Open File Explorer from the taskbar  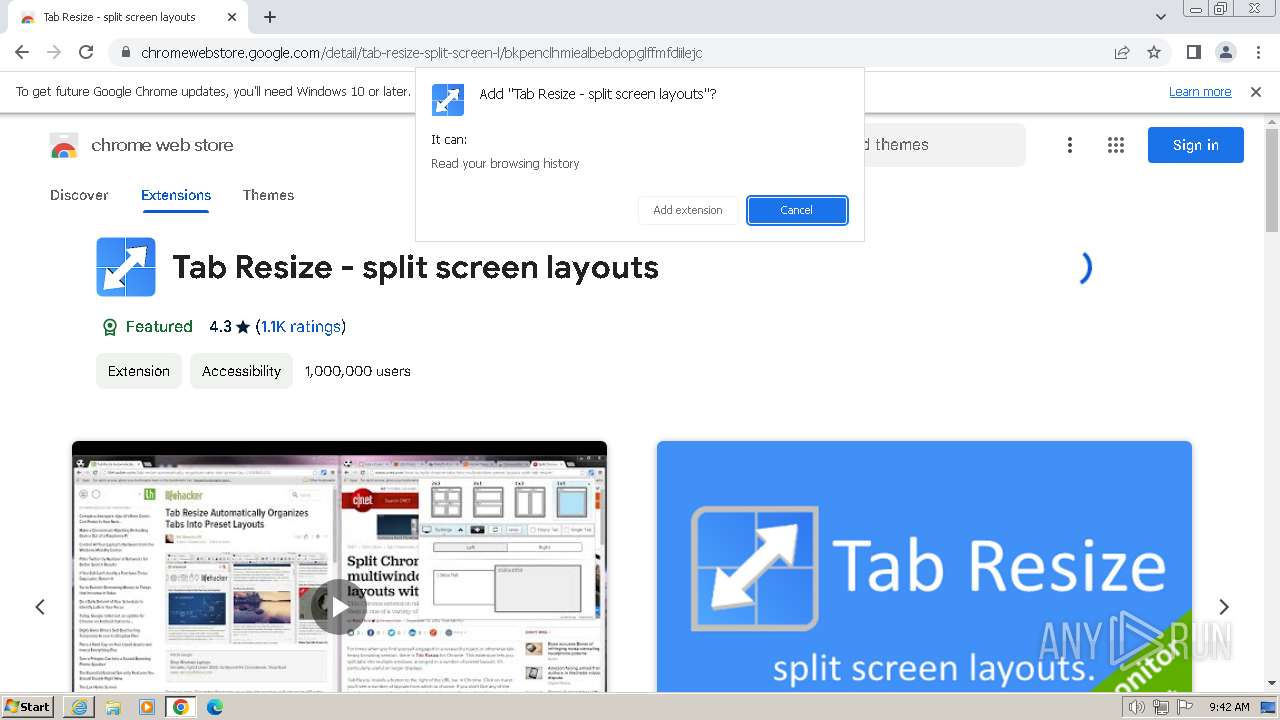pos(113,707)
